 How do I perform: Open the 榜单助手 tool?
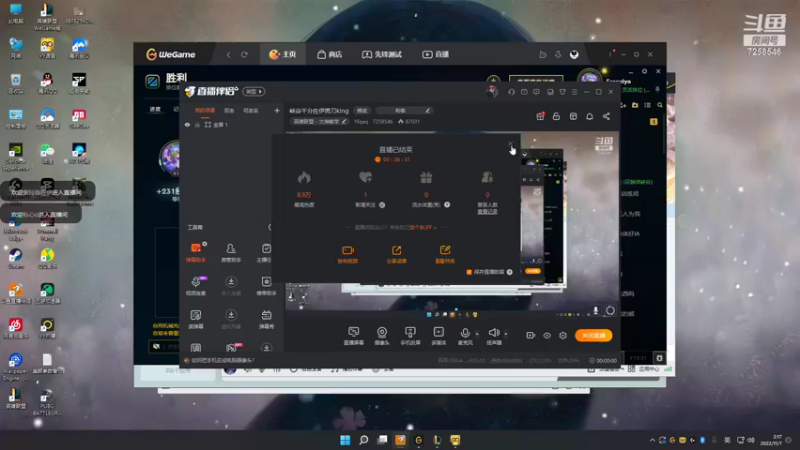coord(266,286)
